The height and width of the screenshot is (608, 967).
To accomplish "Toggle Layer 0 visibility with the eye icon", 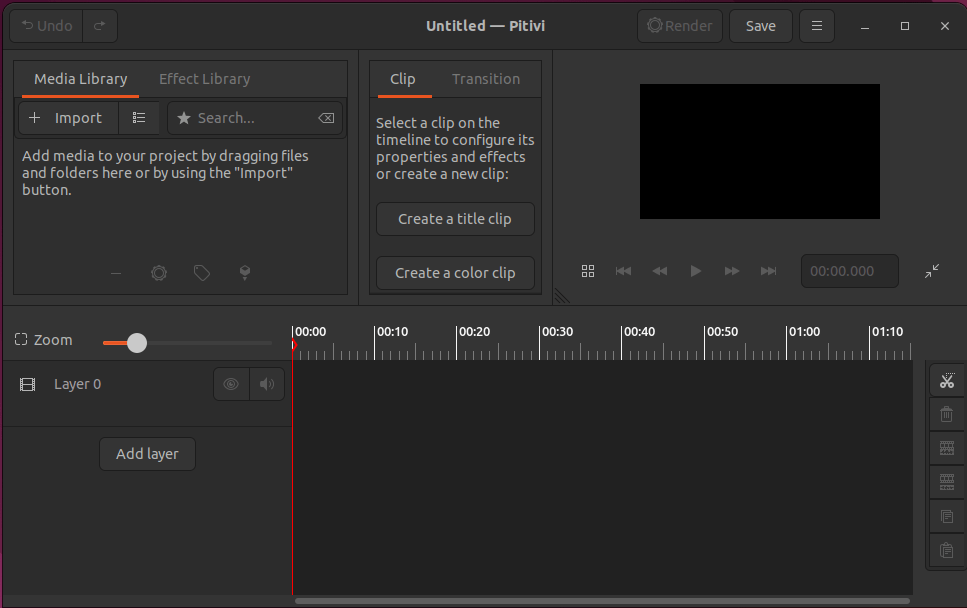I will click(x=231, y=384).
